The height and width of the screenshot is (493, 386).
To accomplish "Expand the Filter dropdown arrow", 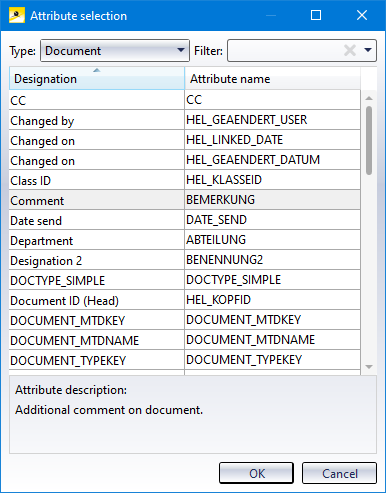I will (368, 51).
